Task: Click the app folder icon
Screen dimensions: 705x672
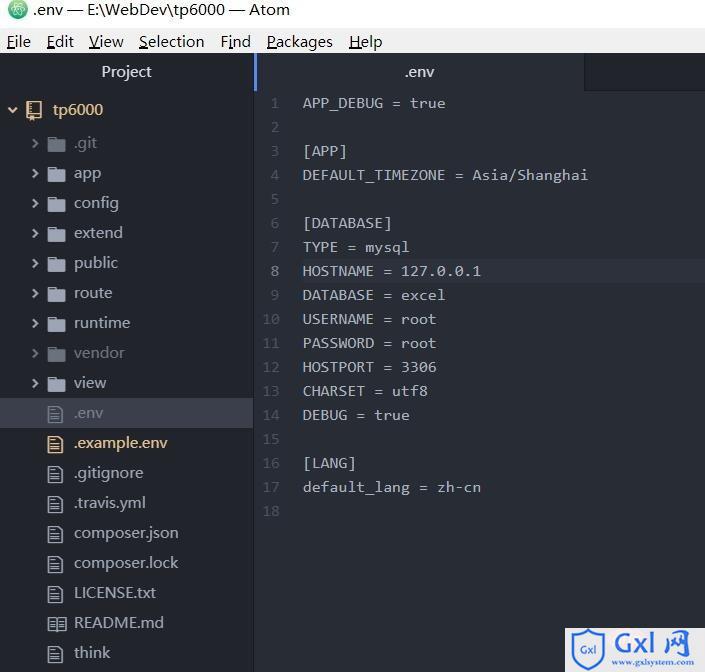Action: 57,174
